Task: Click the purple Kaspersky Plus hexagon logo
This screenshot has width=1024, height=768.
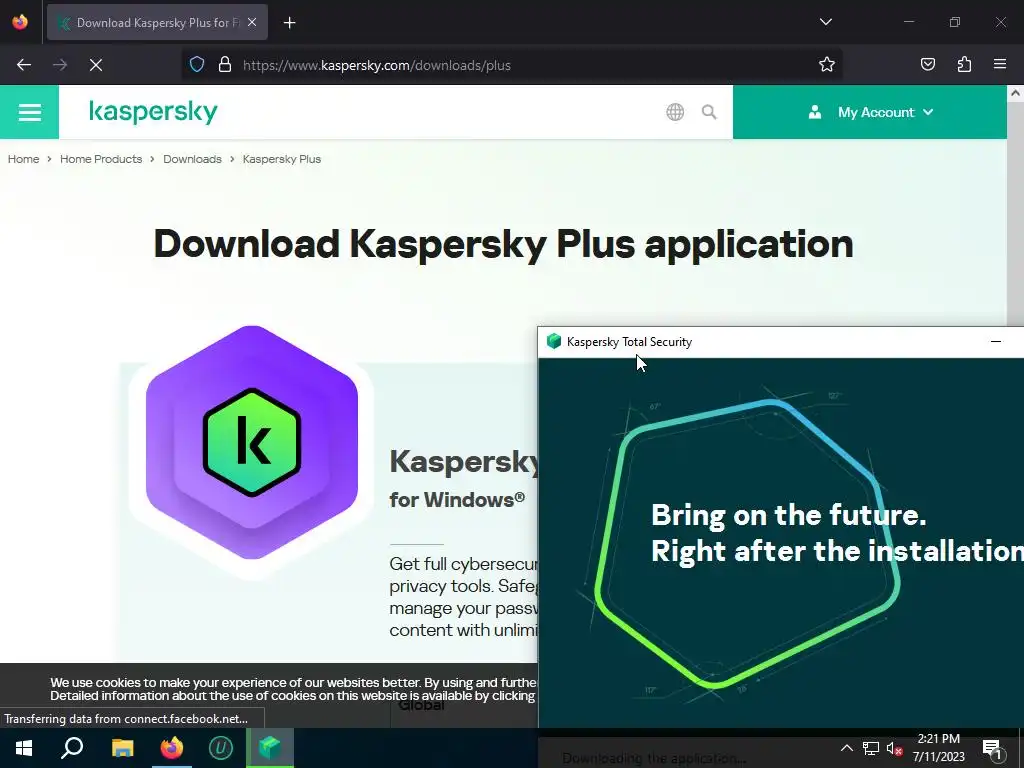Action: pos(252,442)
